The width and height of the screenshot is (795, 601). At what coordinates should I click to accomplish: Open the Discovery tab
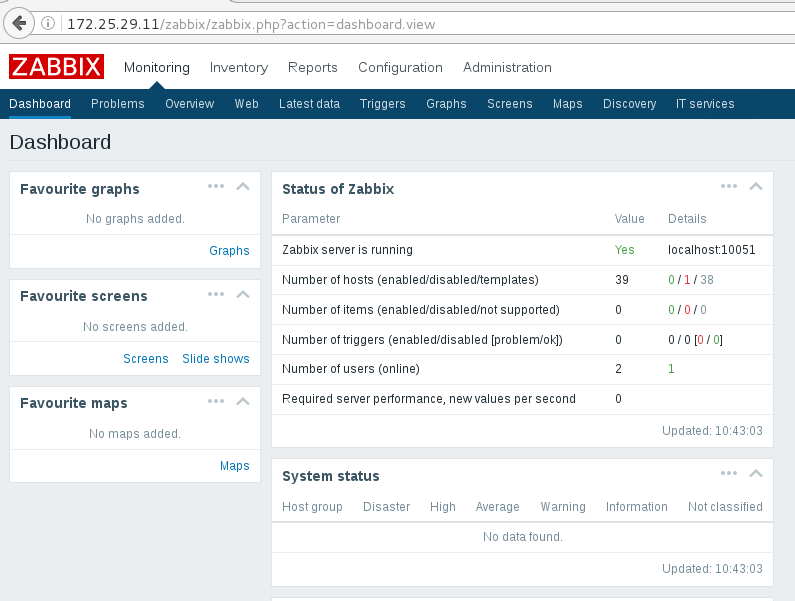tap(629, 104)
